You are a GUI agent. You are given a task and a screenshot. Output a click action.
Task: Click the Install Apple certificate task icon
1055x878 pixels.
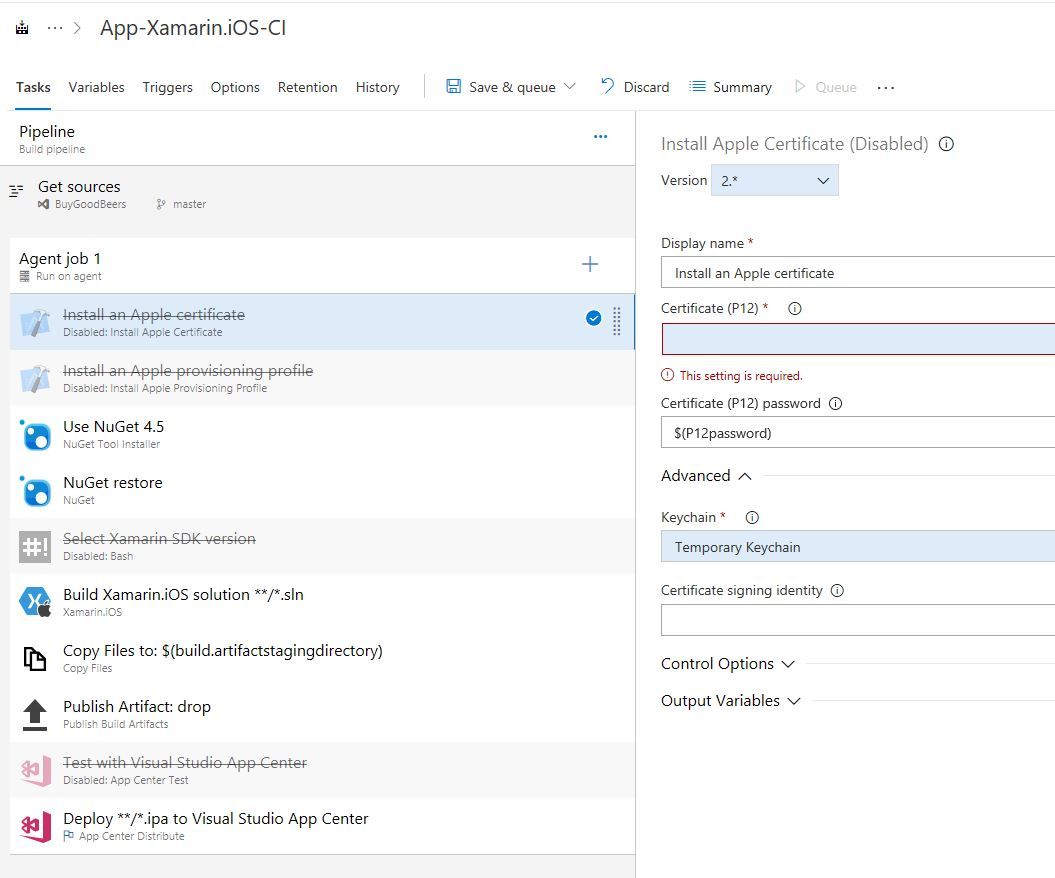[35, 322]
